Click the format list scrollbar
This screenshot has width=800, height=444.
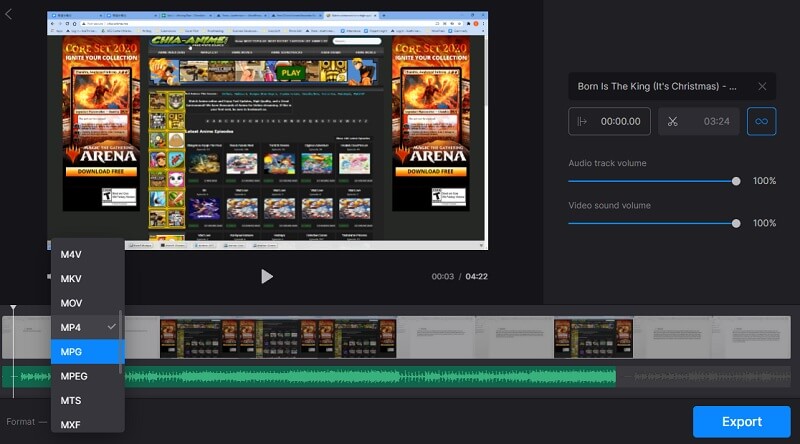click(121, 342)
